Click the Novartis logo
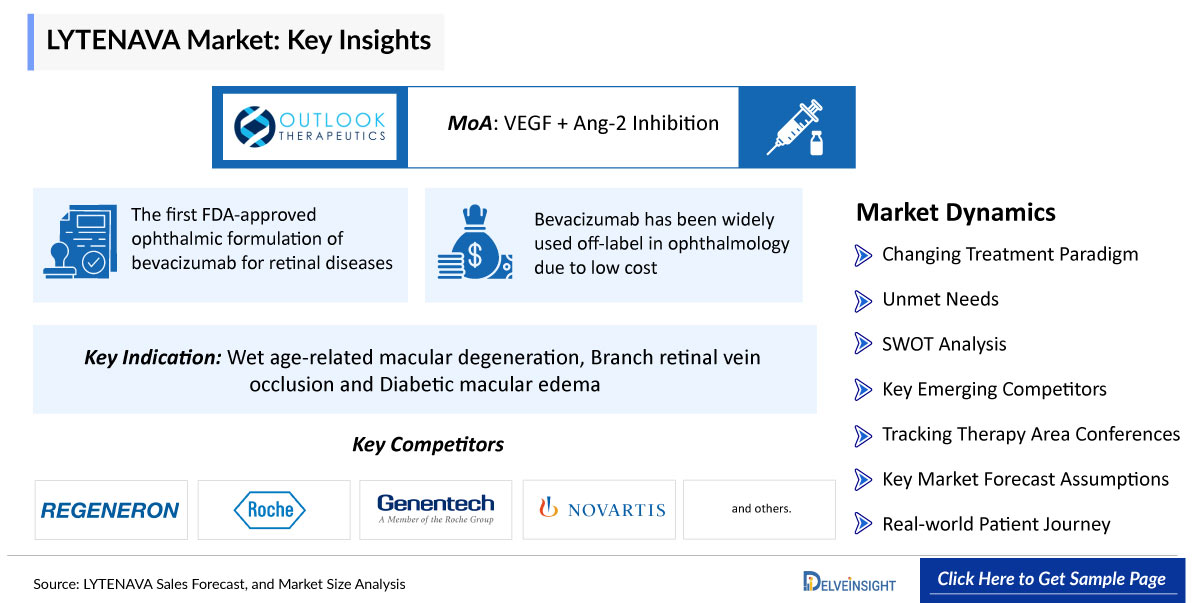The image size is (1200, 603). click(x=600, y=510)
